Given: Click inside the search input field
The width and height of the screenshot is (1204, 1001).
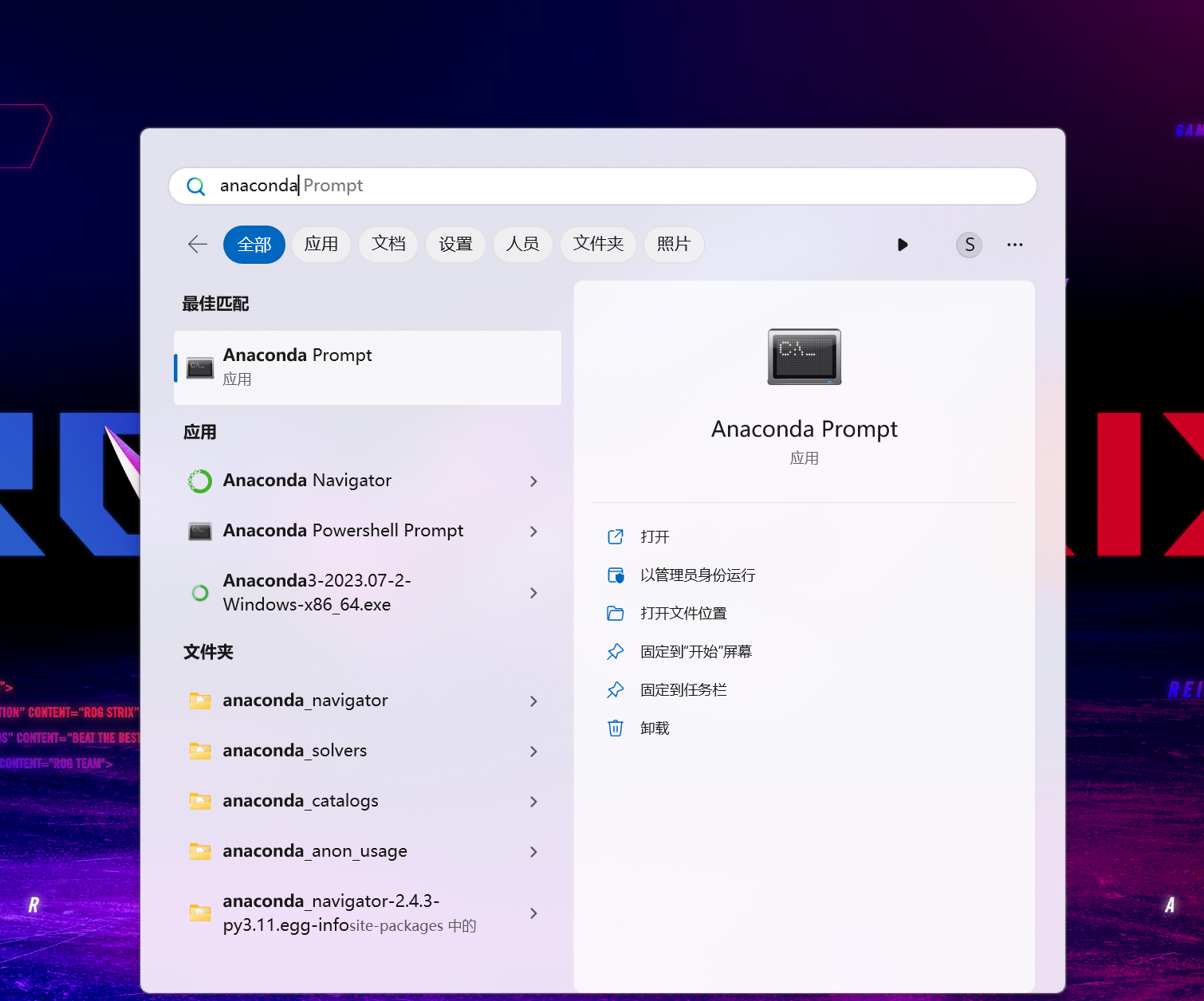Looking at the screenshot, I should [x=558, y=186].
